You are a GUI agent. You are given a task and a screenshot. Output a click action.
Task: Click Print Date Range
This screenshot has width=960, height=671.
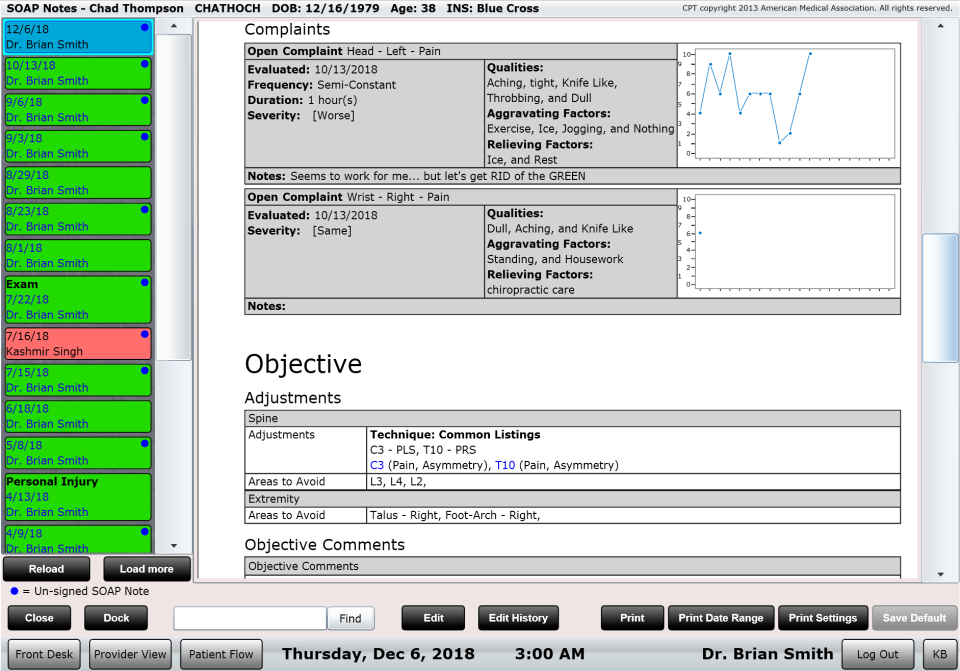tap(721, 618)
